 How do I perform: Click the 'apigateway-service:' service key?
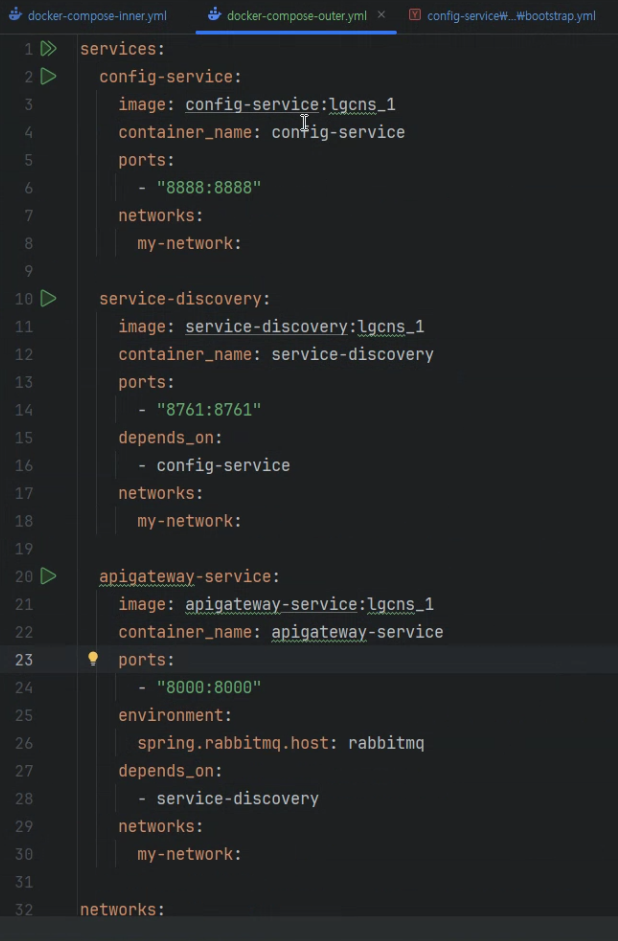coord(190,576)
